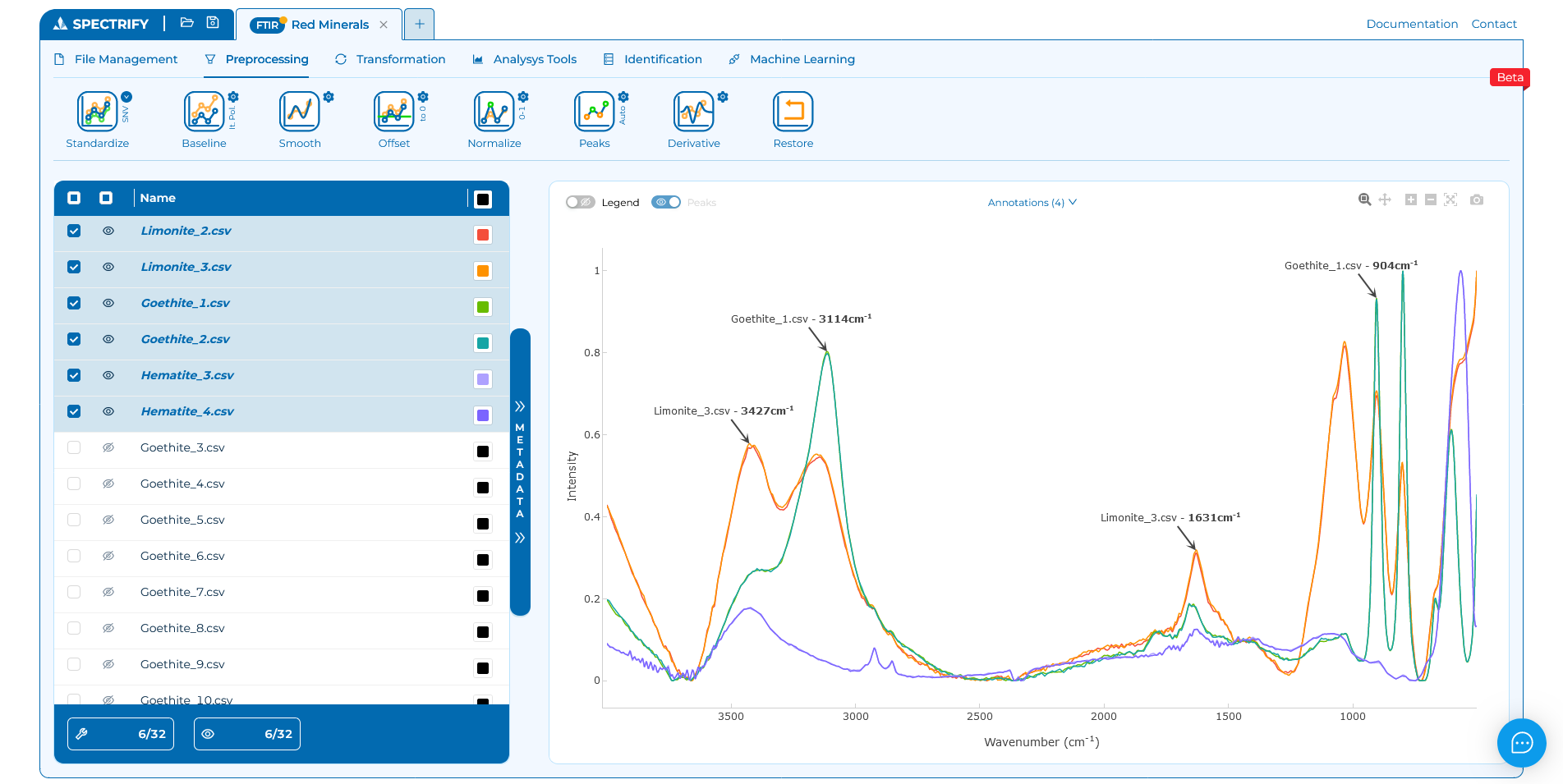The width and height of the screenshot is (1563, 784).
Task: Collapse the chevron on the Metadata drawer
Action: (x=520, y=538)
